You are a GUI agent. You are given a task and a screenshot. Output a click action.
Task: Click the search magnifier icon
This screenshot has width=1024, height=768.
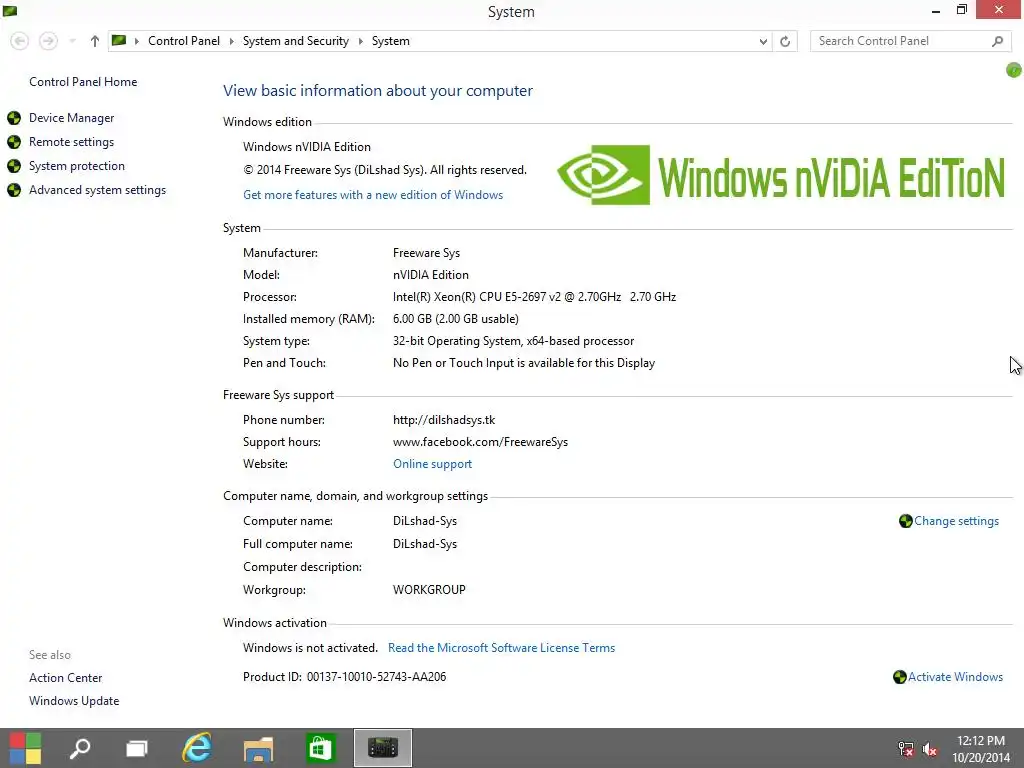click(x=997, y=41)
